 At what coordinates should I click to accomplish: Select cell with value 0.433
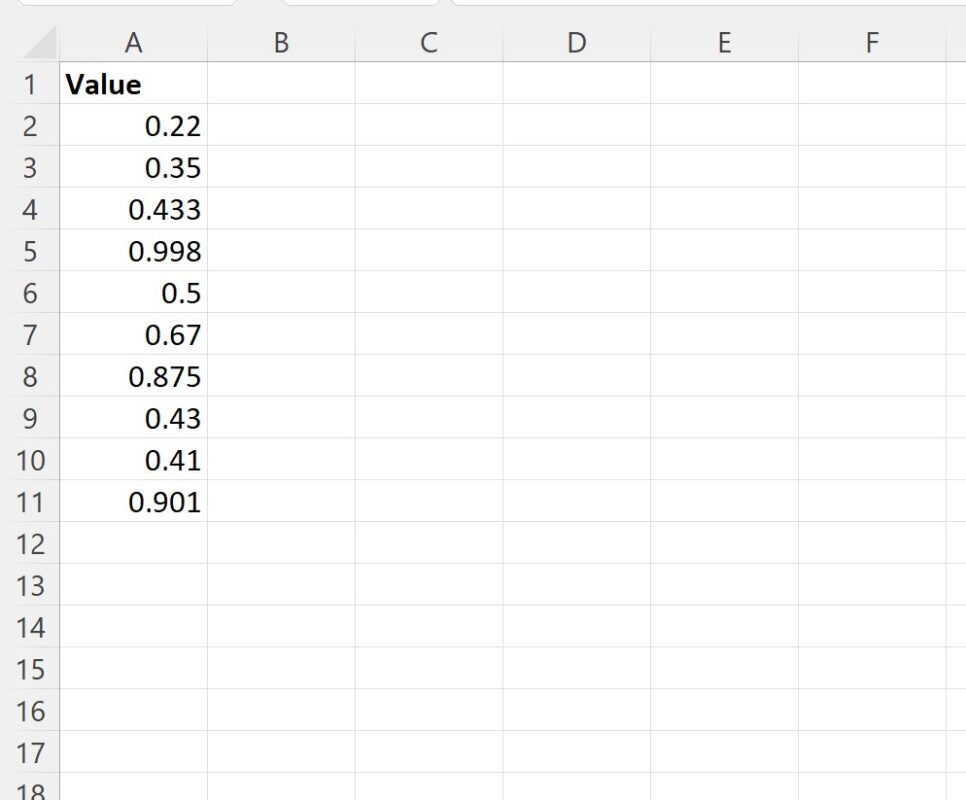point(133,210)
